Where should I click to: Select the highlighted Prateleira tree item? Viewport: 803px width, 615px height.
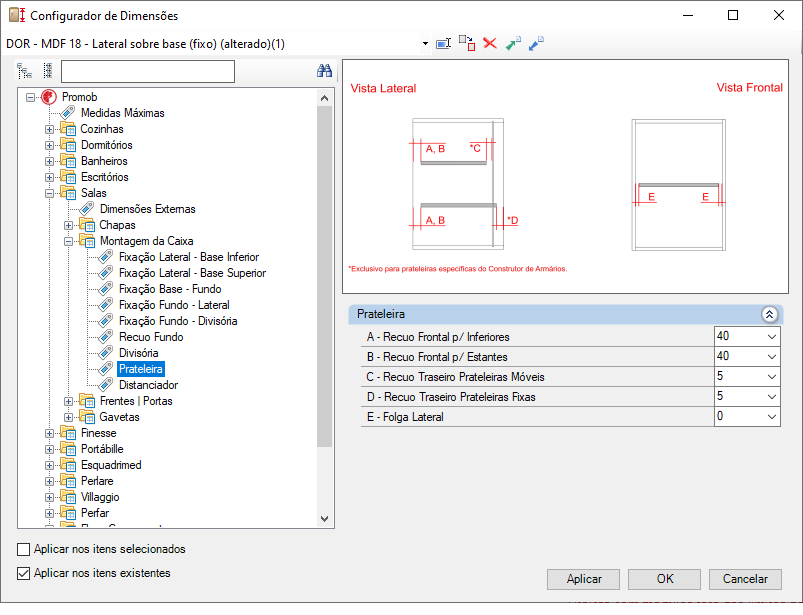click(x=141, y=369)
